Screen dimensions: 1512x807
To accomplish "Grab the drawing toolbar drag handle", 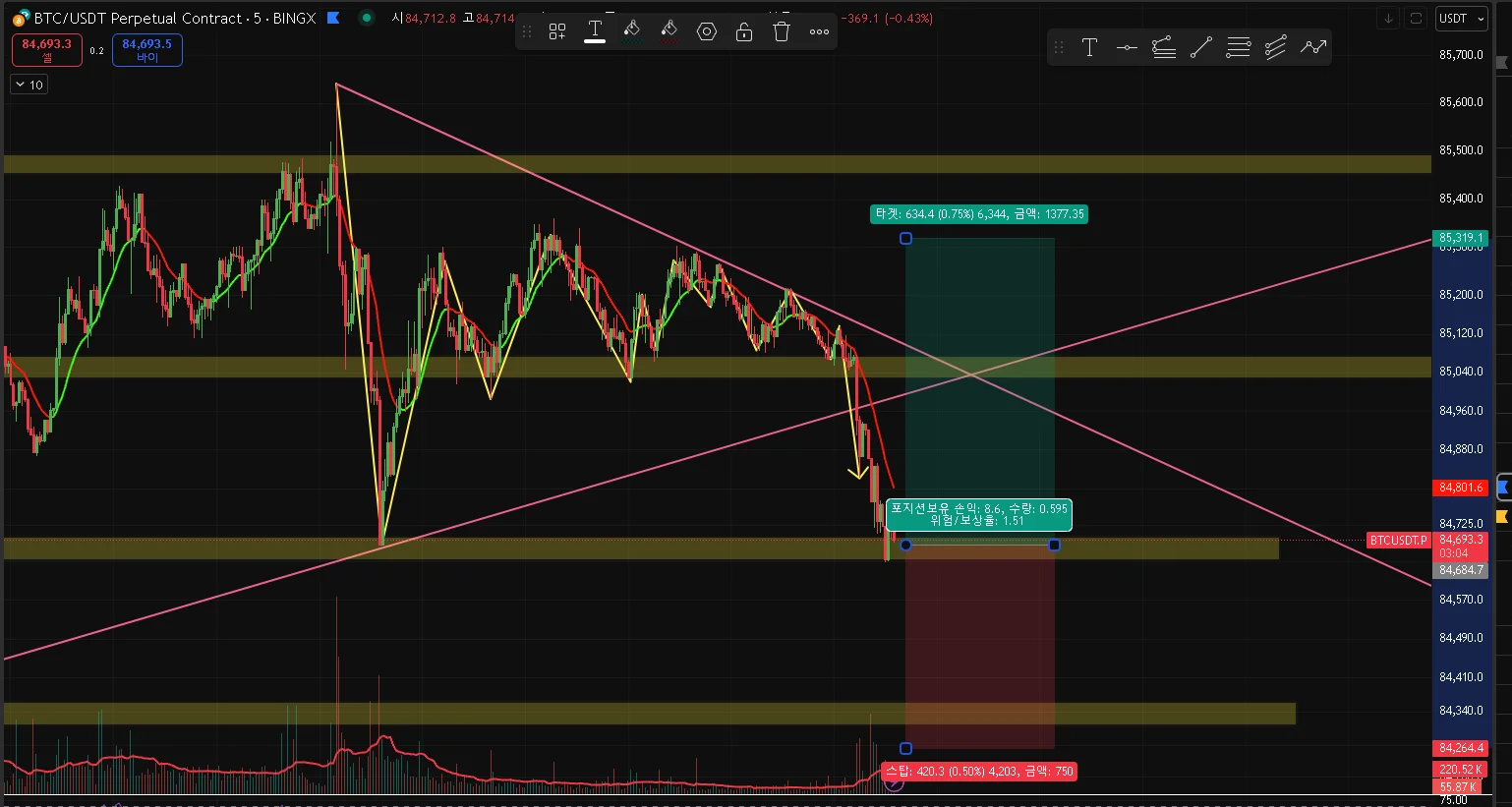I will click(x=527, y=31).
